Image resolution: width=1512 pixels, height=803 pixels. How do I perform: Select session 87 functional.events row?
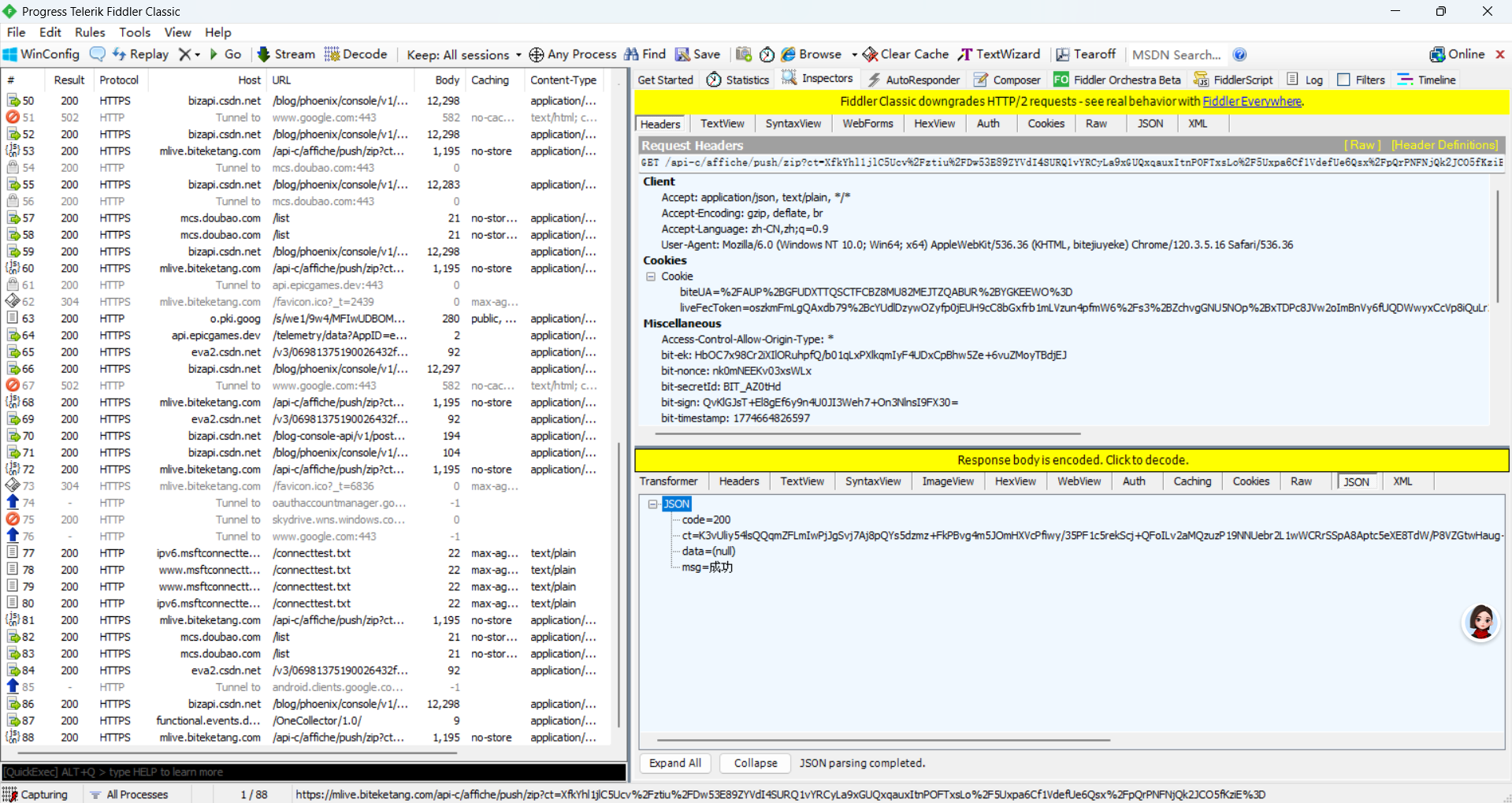(x=307, y=721)
